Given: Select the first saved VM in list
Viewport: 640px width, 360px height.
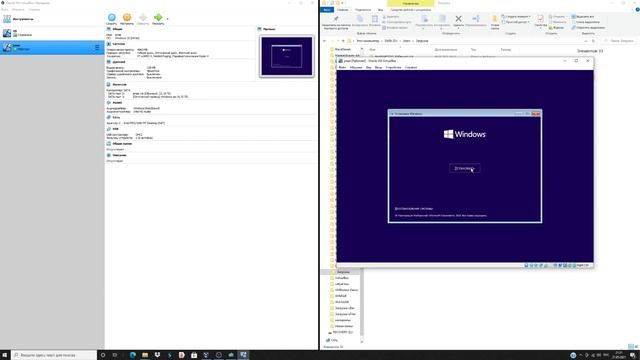Looking at the screenshot, I should coord(52,33).
